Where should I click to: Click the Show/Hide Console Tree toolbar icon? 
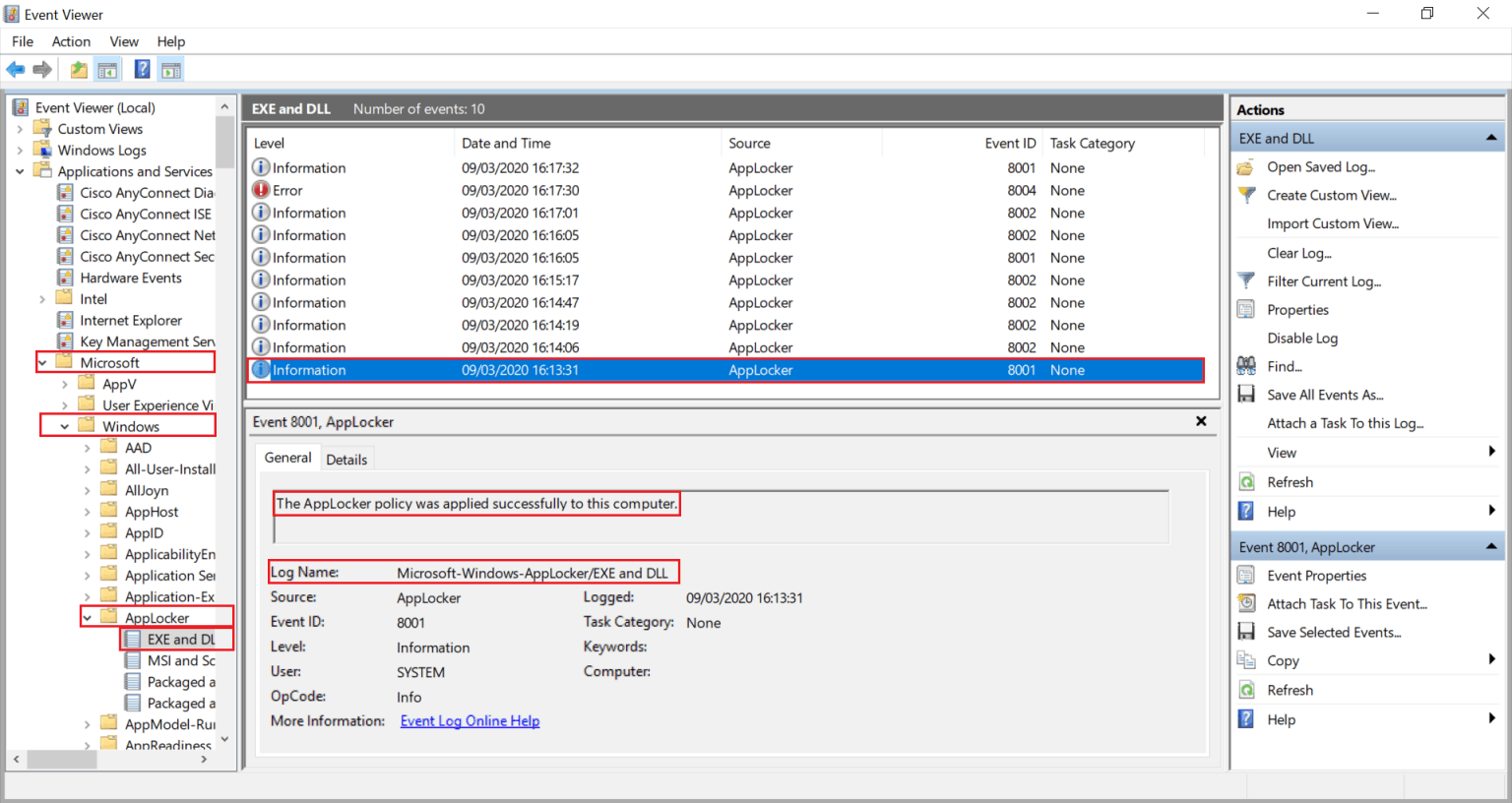[x=108, y=69]
